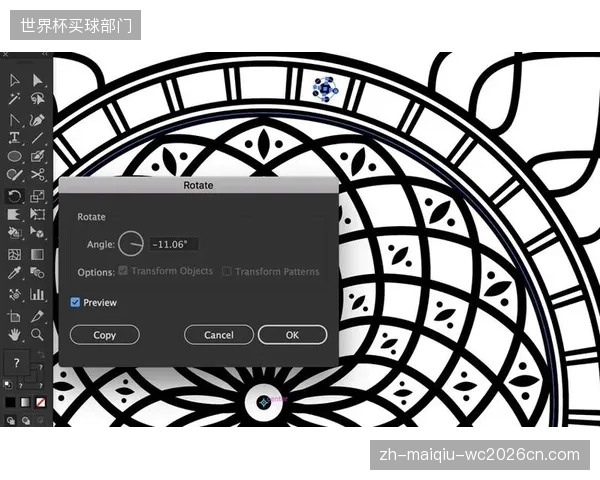The width and height of the screenshot is (600, 480).
Task: Select the Shape Builder tool
Action: pyautogui.click(x=14, y=232)
